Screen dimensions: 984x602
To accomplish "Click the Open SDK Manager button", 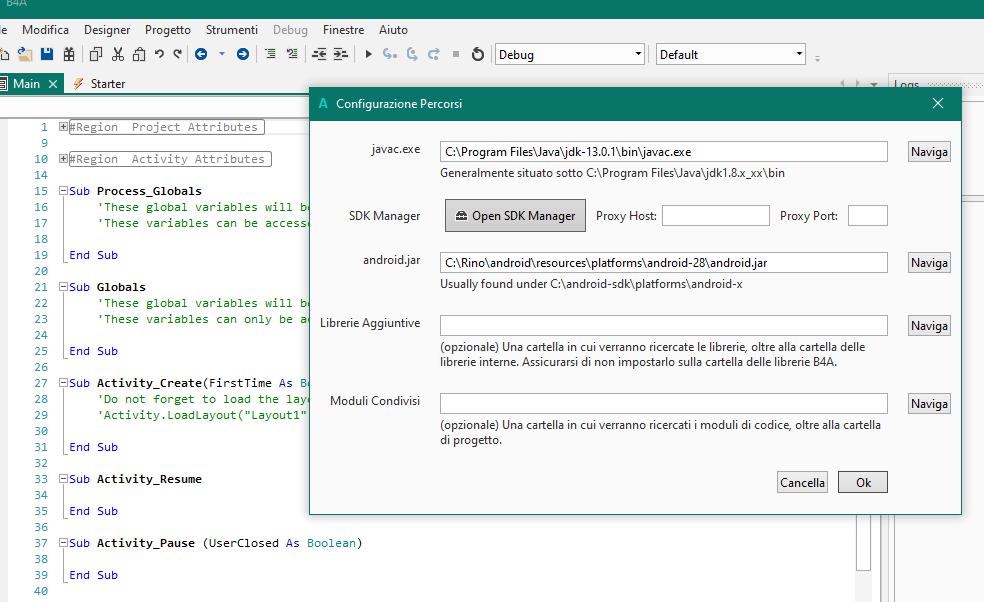I will [x=515, y=216].
